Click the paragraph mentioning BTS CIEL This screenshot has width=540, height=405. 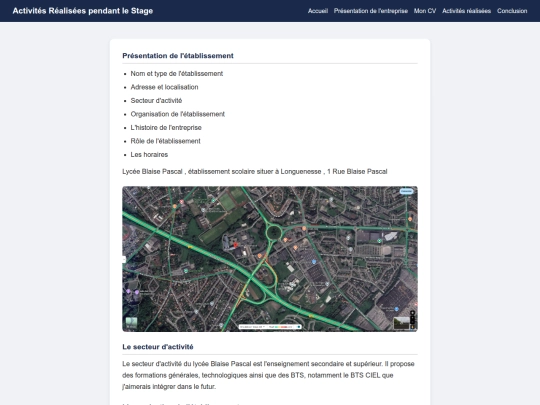268,375
